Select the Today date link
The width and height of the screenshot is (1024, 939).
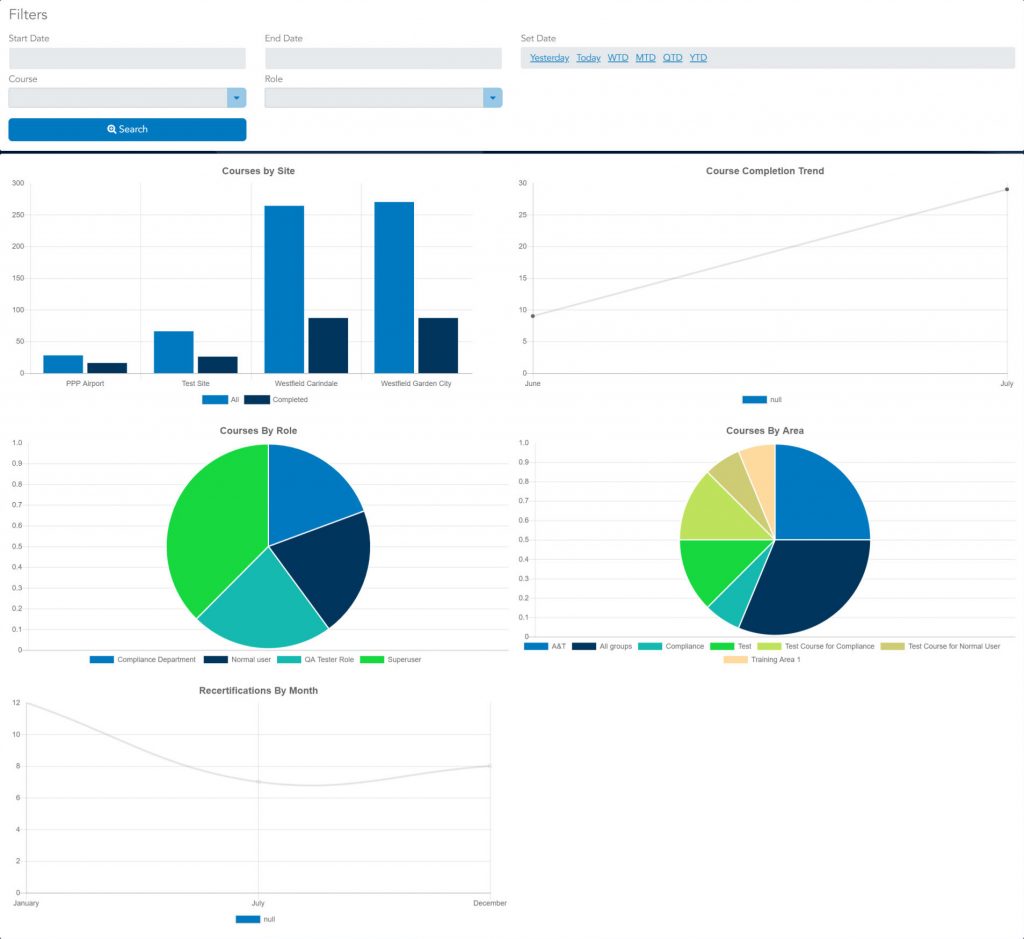(x=588, y=58)
